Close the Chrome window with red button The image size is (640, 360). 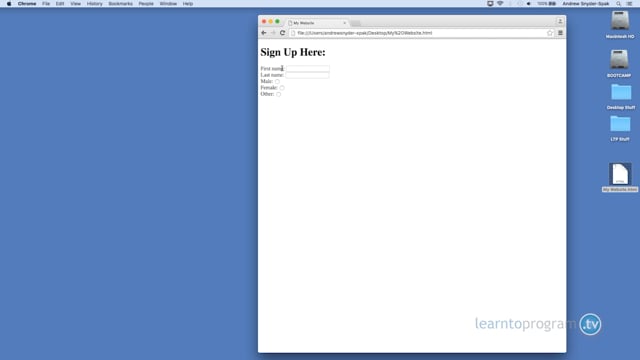[264, 21]
